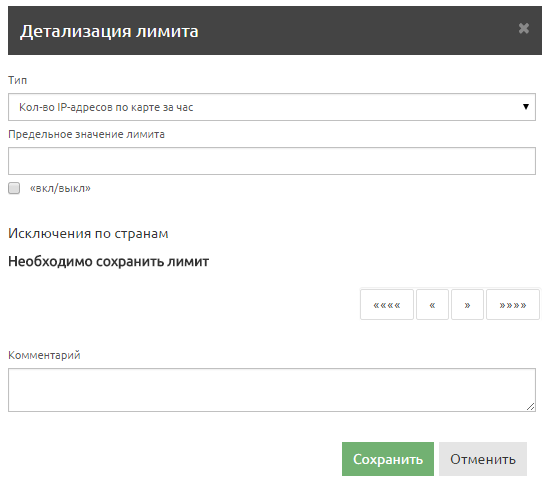
Task: Focus the Предельное значение лимита input field
Action: (272, 161)
